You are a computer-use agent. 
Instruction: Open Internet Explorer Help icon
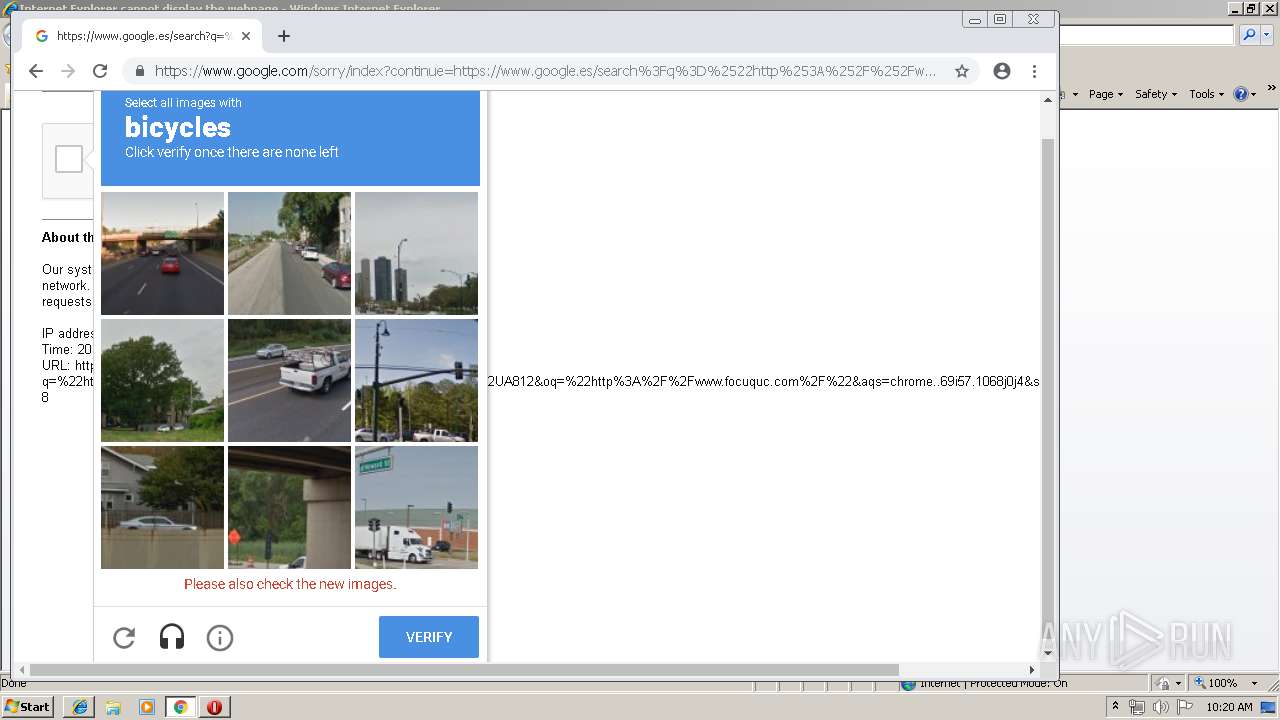(x=1241, y=94)
